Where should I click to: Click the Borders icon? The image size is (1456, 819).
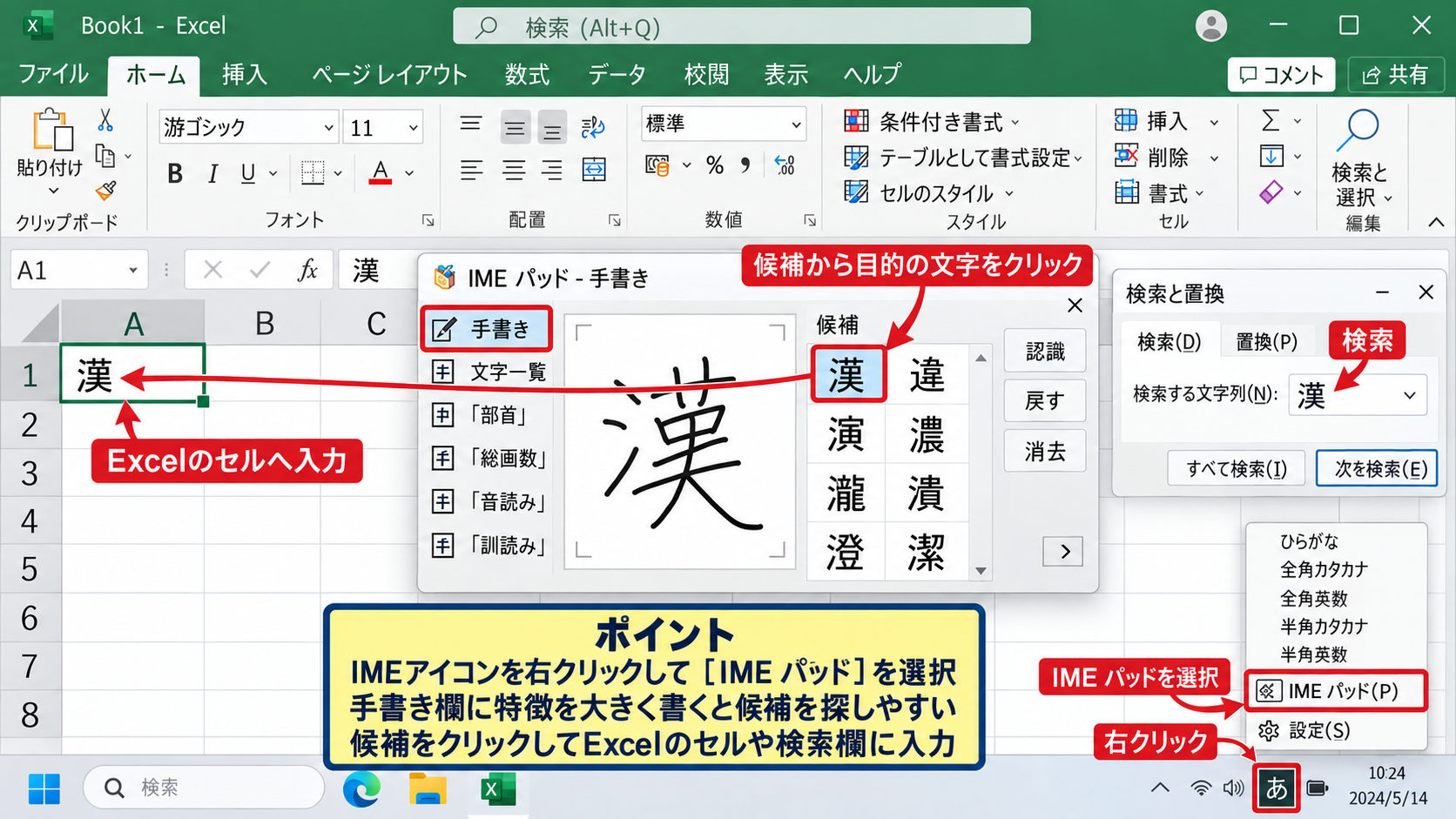tap(313, 172)
